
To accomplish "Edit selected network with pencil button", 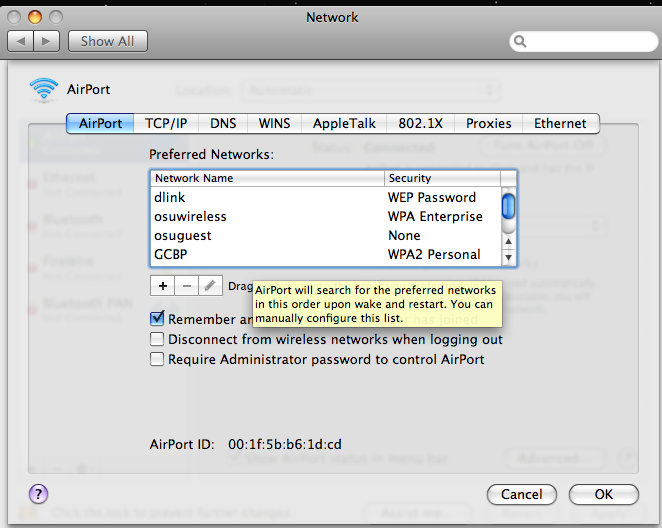I will coord(210,286).
